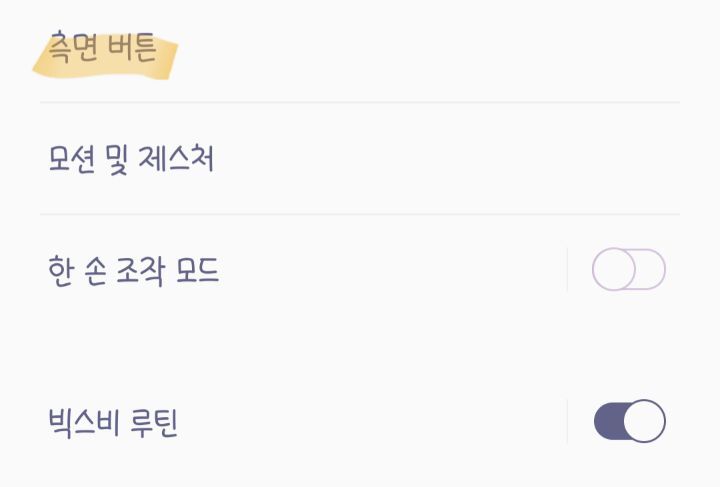This screenshot has height=487, width=720.
Task: Open the 측면 버튼 settings
Action: (103, 50)
